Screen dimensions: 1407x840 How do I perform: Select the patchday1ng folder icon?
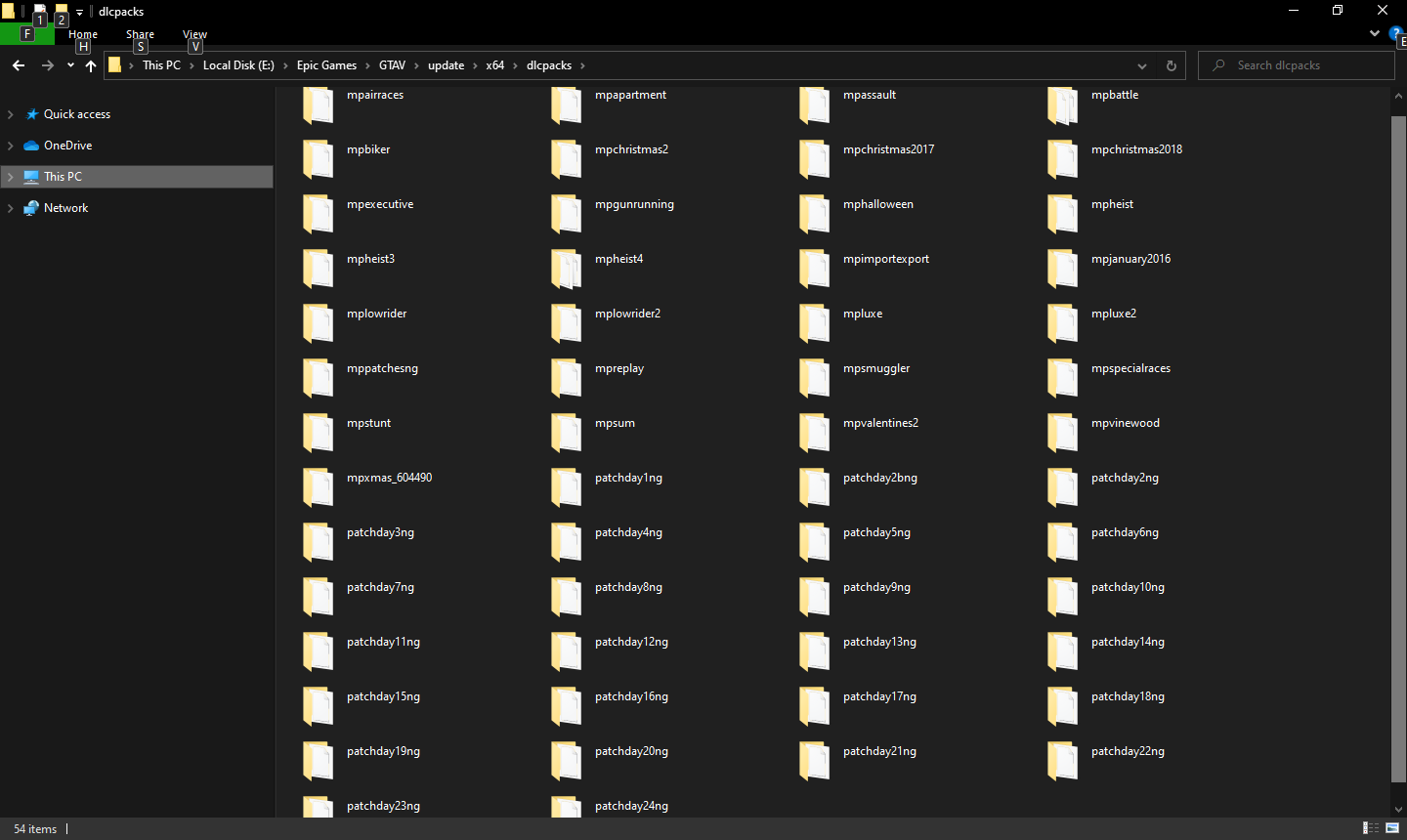[x=566, y=486]
